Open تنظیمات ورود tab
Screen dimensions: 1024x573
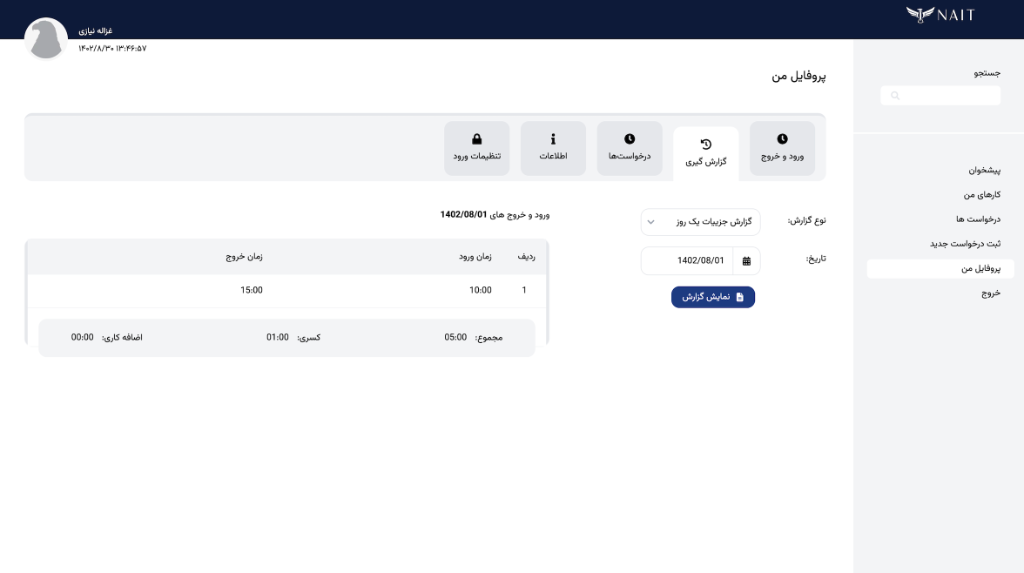tap(477, 148)
